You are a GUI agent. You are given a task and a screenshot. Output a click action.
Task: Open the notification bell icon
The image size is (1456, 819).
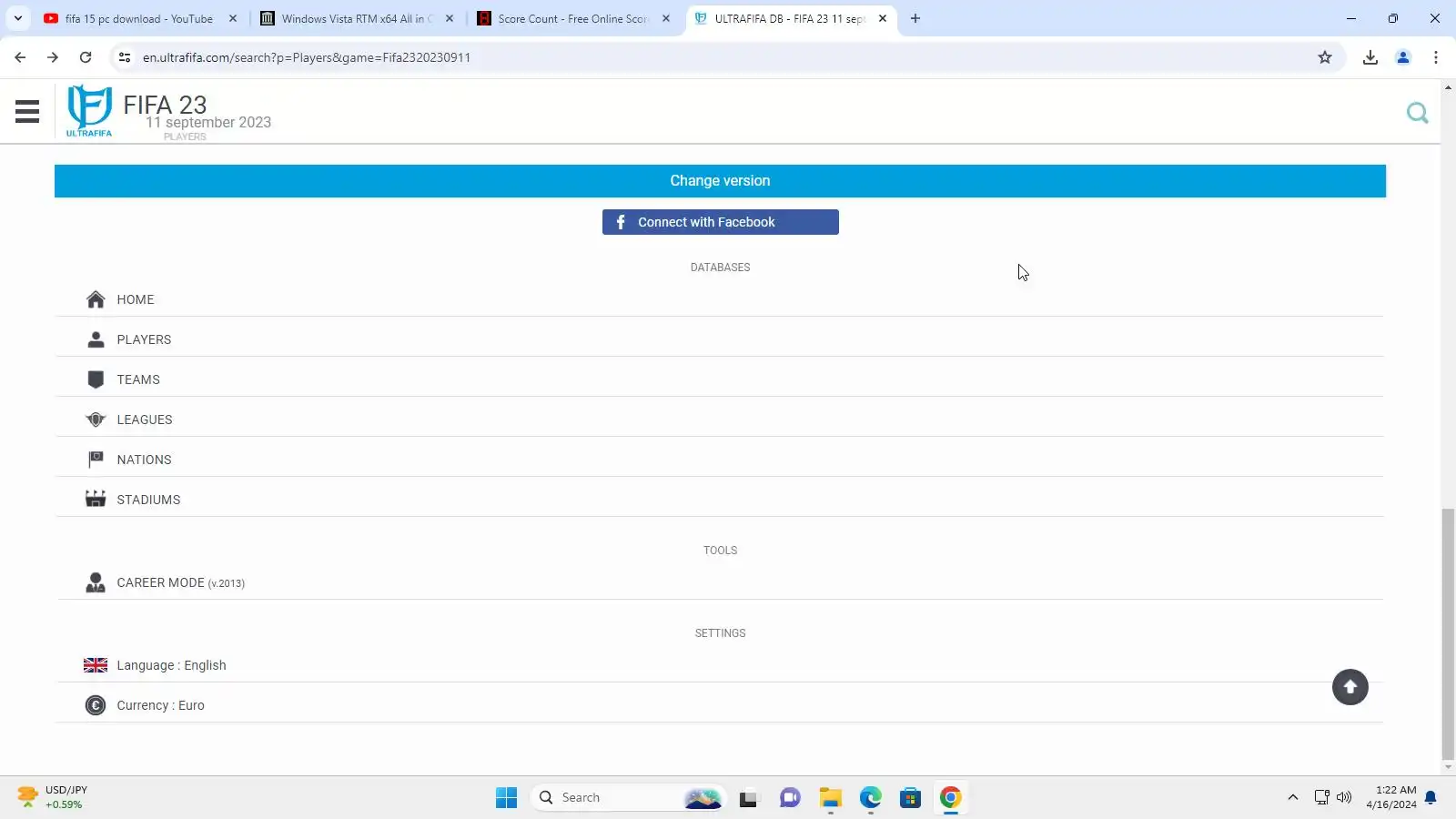pos(1431,798)
